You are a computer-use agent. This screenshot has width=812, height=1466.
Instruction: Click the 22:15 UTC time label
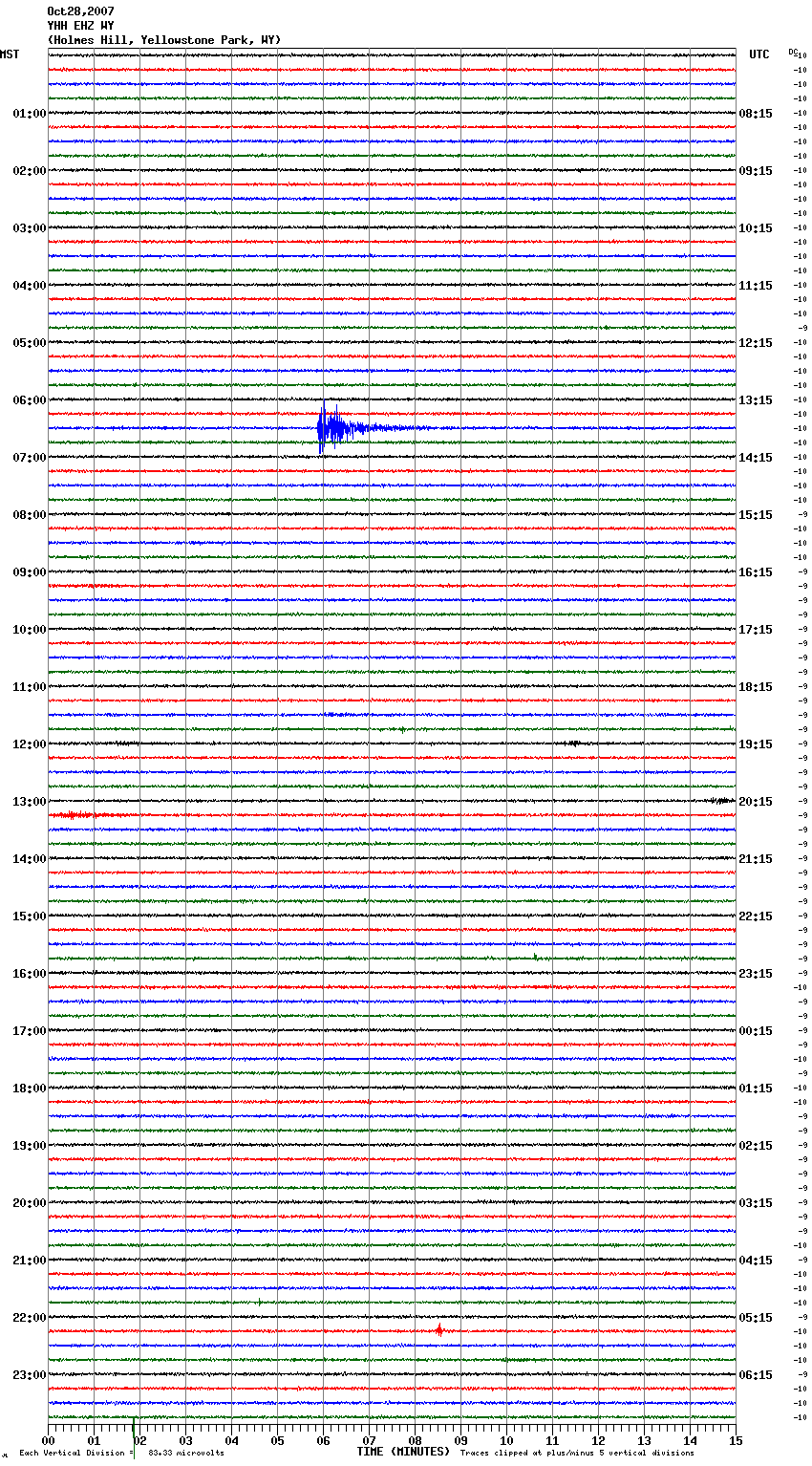point(756,916)
